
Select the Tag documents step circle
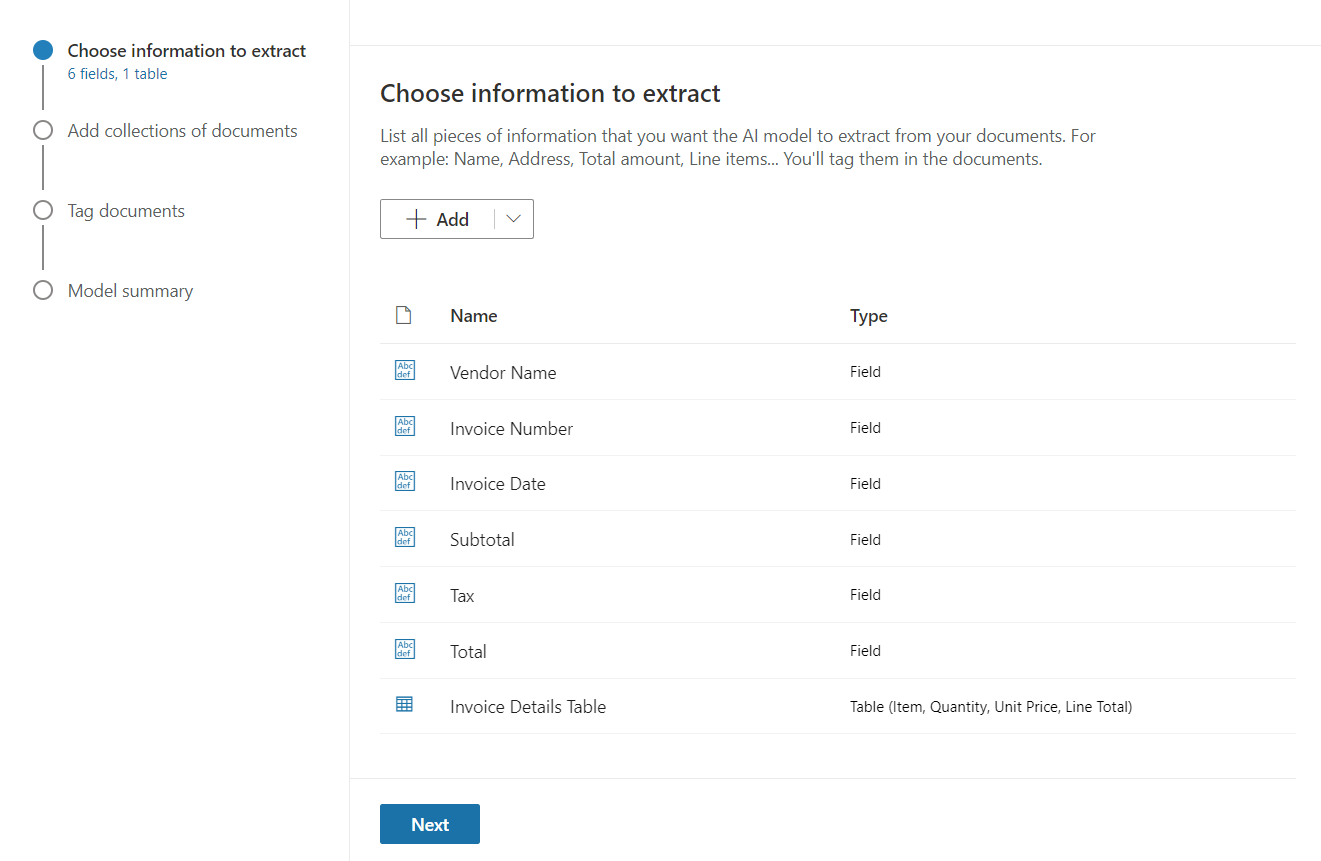point(43,211)
